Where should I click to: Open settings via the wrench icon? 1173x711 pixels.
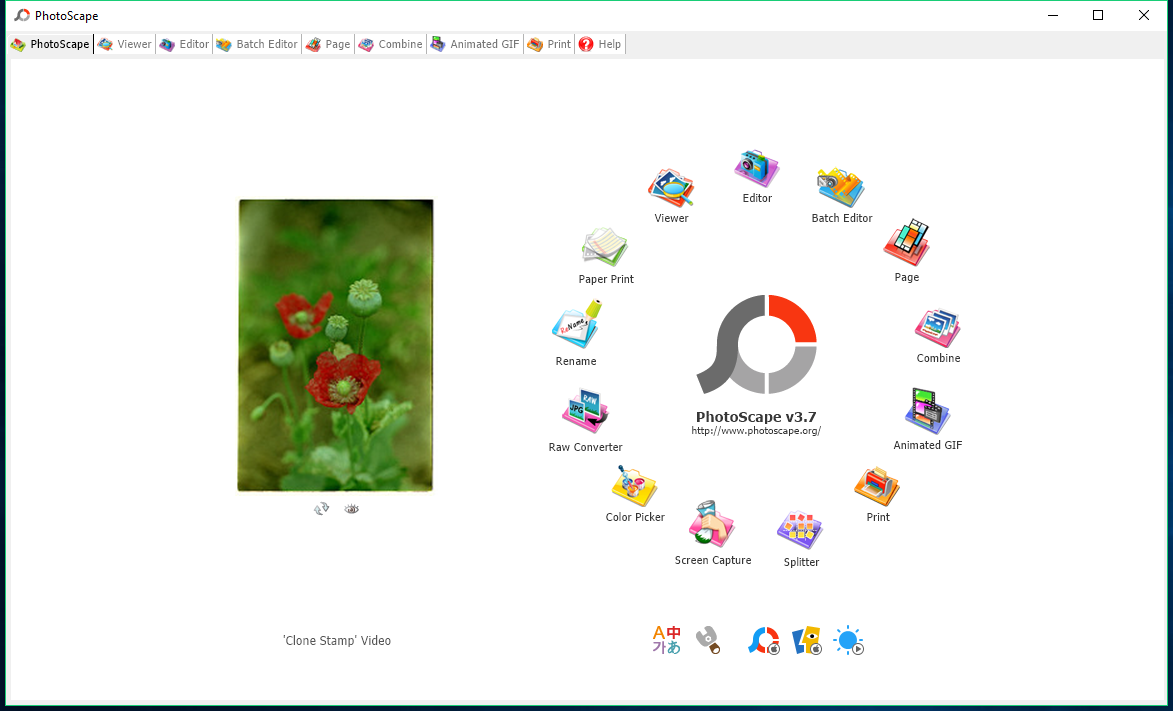tap(708, 640)
